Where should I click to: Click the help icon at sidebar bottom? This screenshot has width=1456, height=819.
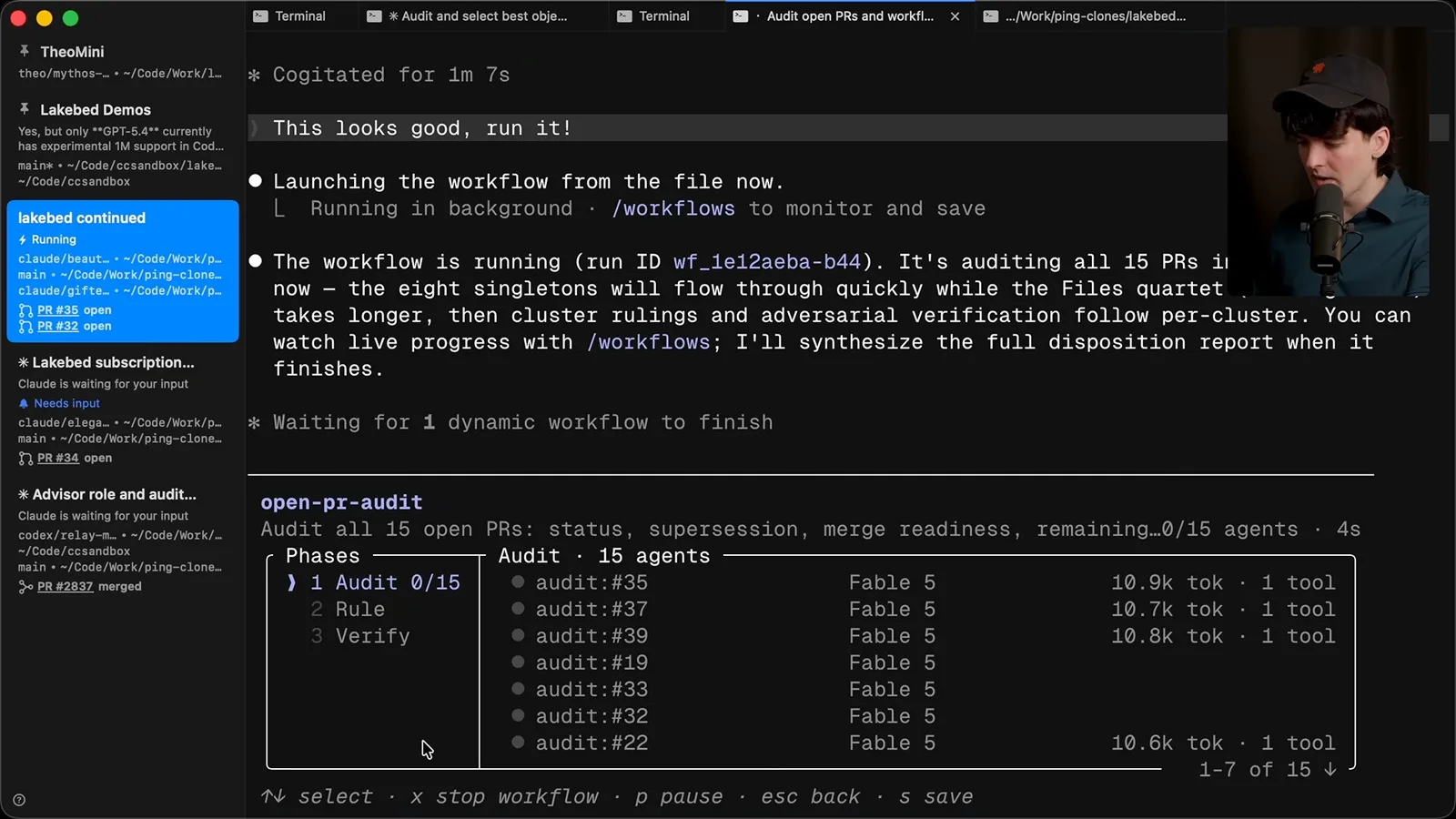click(19, 801)
